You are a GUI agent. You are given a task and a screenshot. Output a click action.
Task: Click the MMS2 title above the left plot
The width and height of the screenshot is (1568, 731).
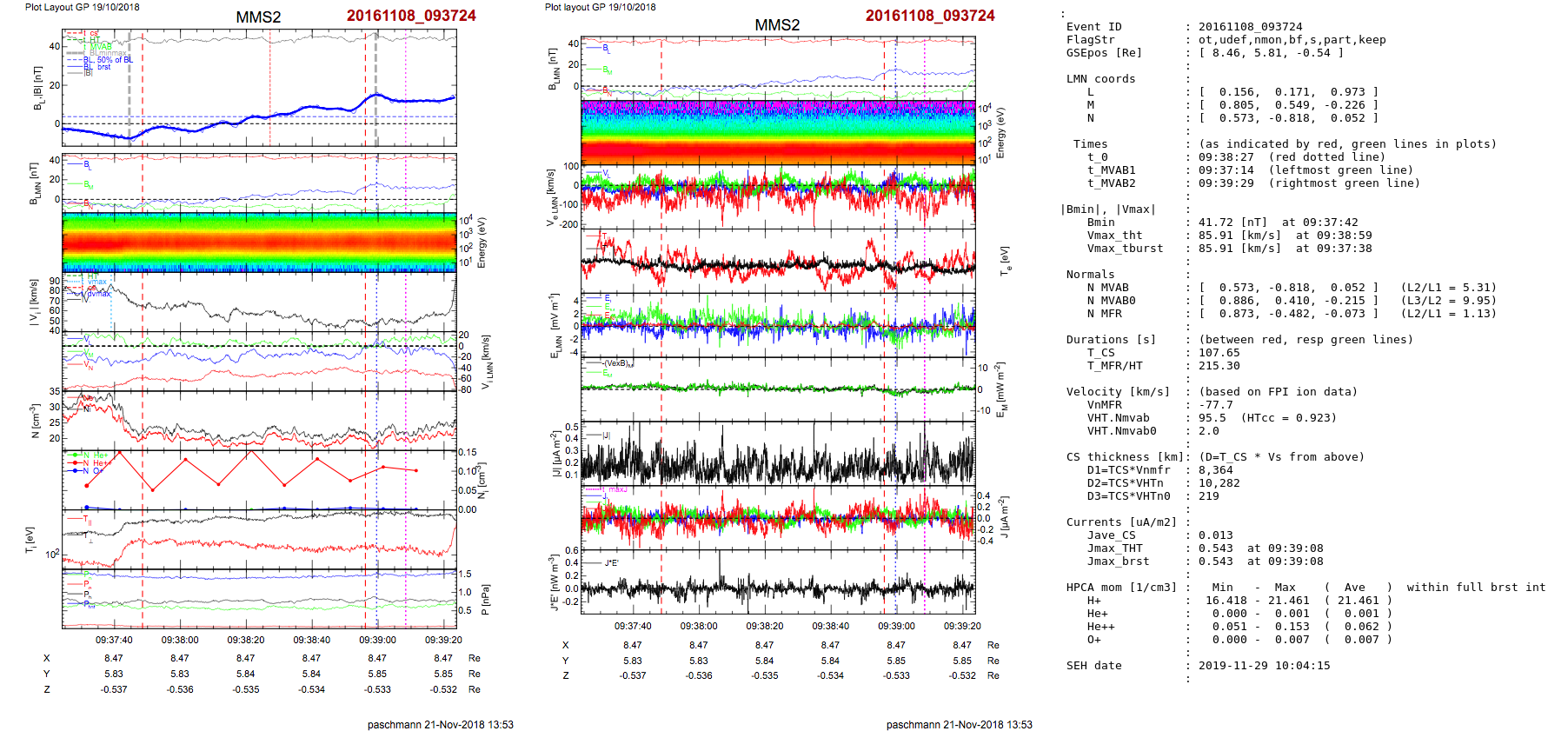(x=258, y=17)
